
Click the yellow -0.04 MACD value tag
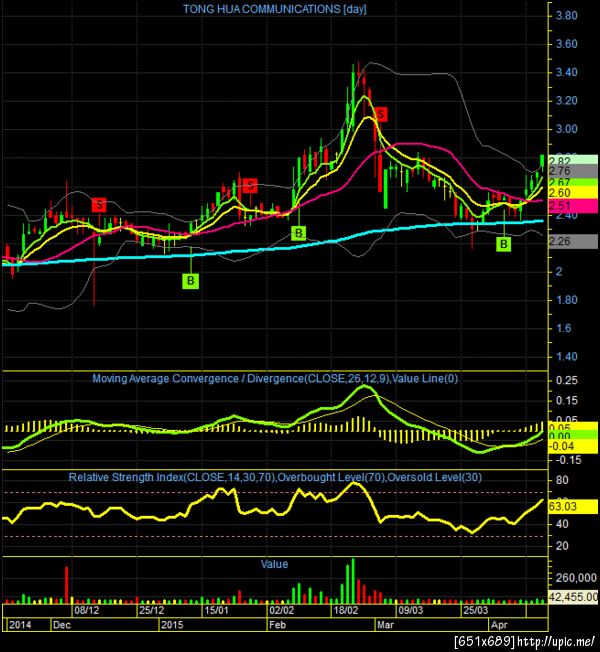click(573, 447)
